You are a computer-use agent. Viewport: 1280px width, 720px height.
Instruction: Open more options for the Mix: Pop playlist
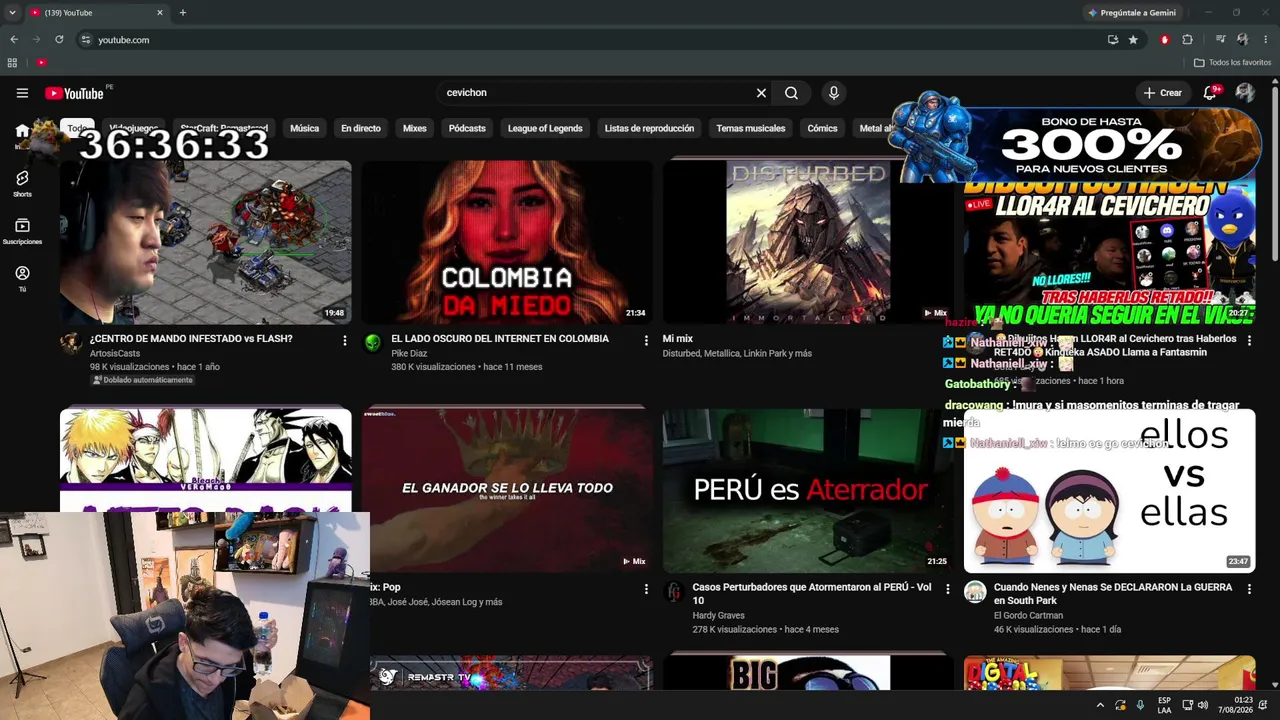(x=646, y=590)
